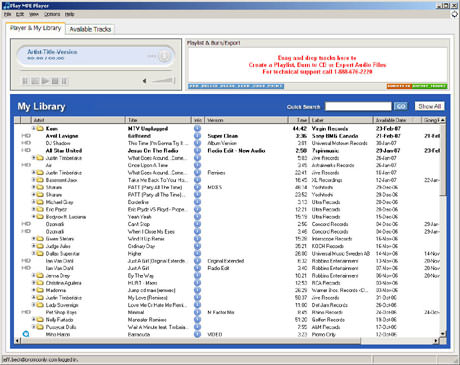Click the HD icon next to DJ Shadow
This screenshot has width=460, height=365.
tap(26, 143)
